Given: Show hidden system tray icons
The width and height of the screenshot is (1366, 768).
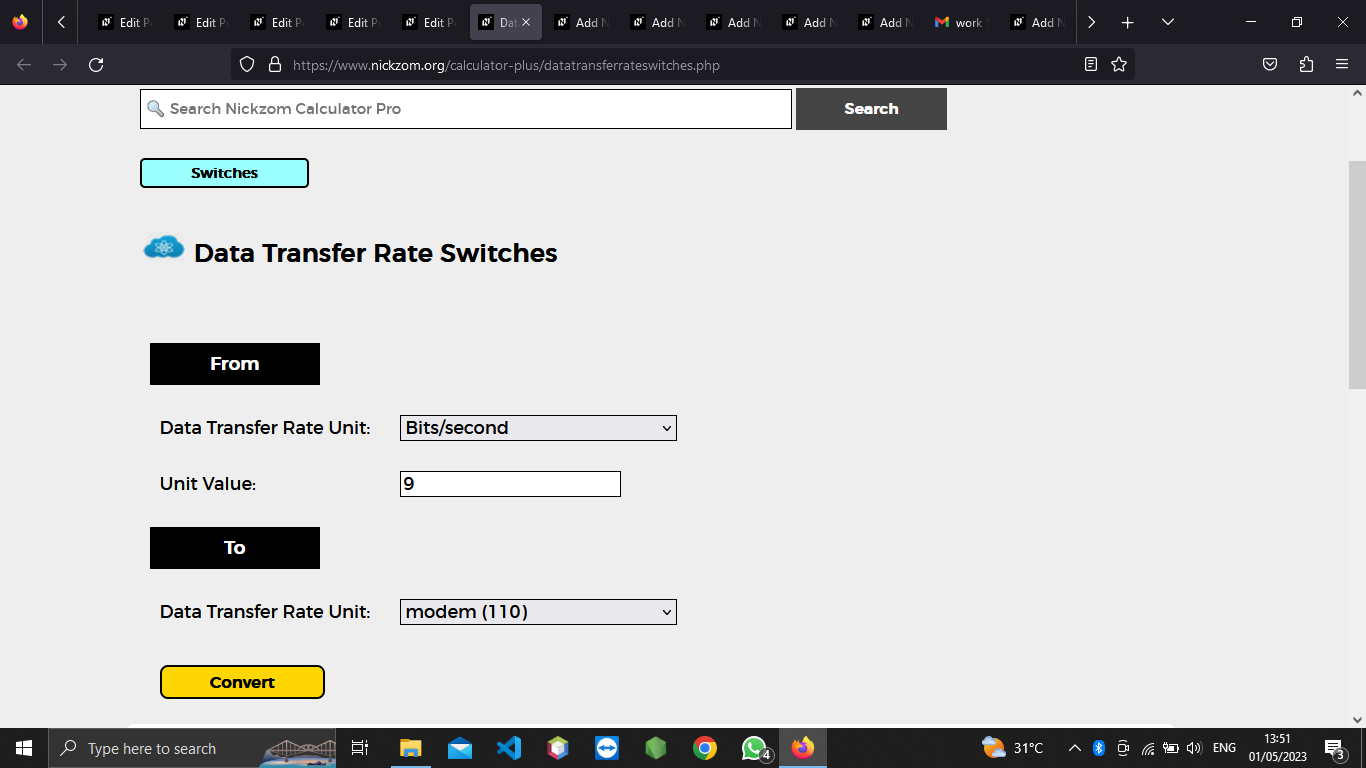Looking at the screenshot, I should (1075, 748).
